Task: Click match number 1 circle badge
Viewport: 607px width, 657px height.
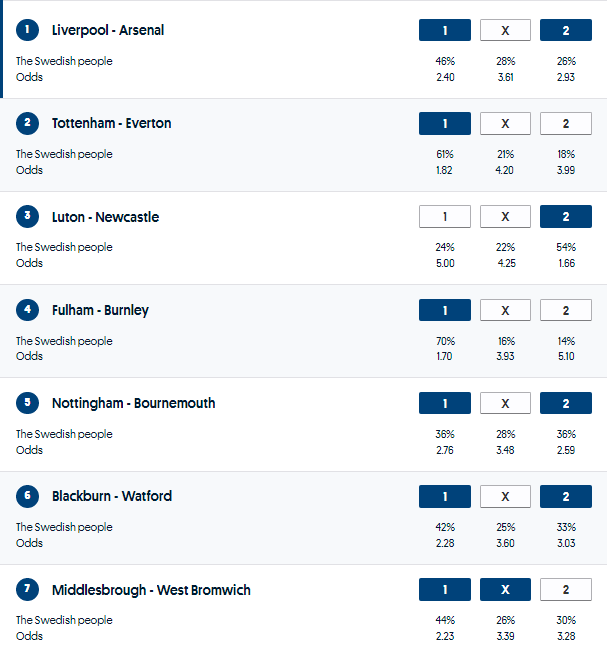Action: pos(27,30)
